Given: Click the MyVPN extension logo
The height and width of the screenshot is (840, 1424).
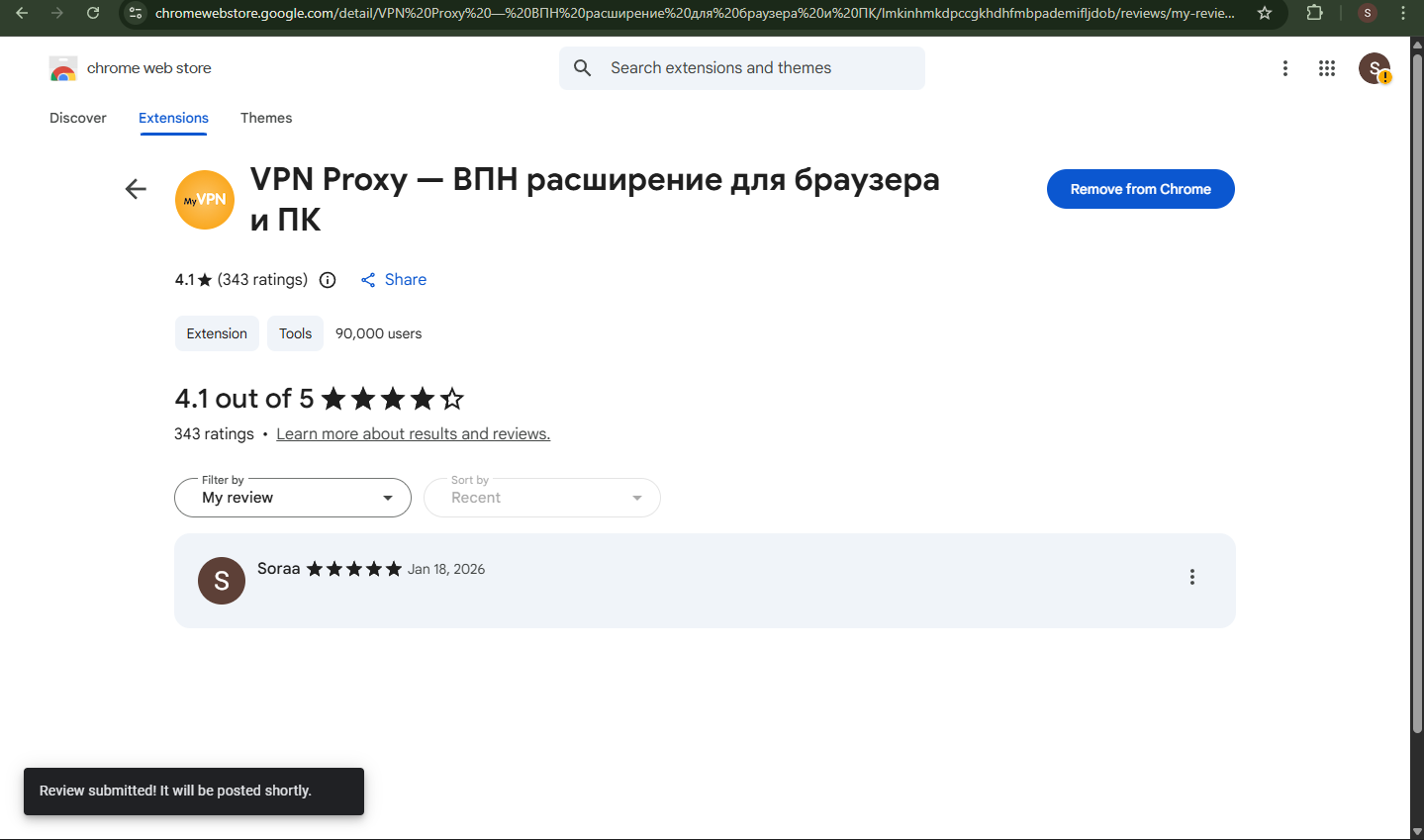Looking at the screenshot, I should click(205, 200).
